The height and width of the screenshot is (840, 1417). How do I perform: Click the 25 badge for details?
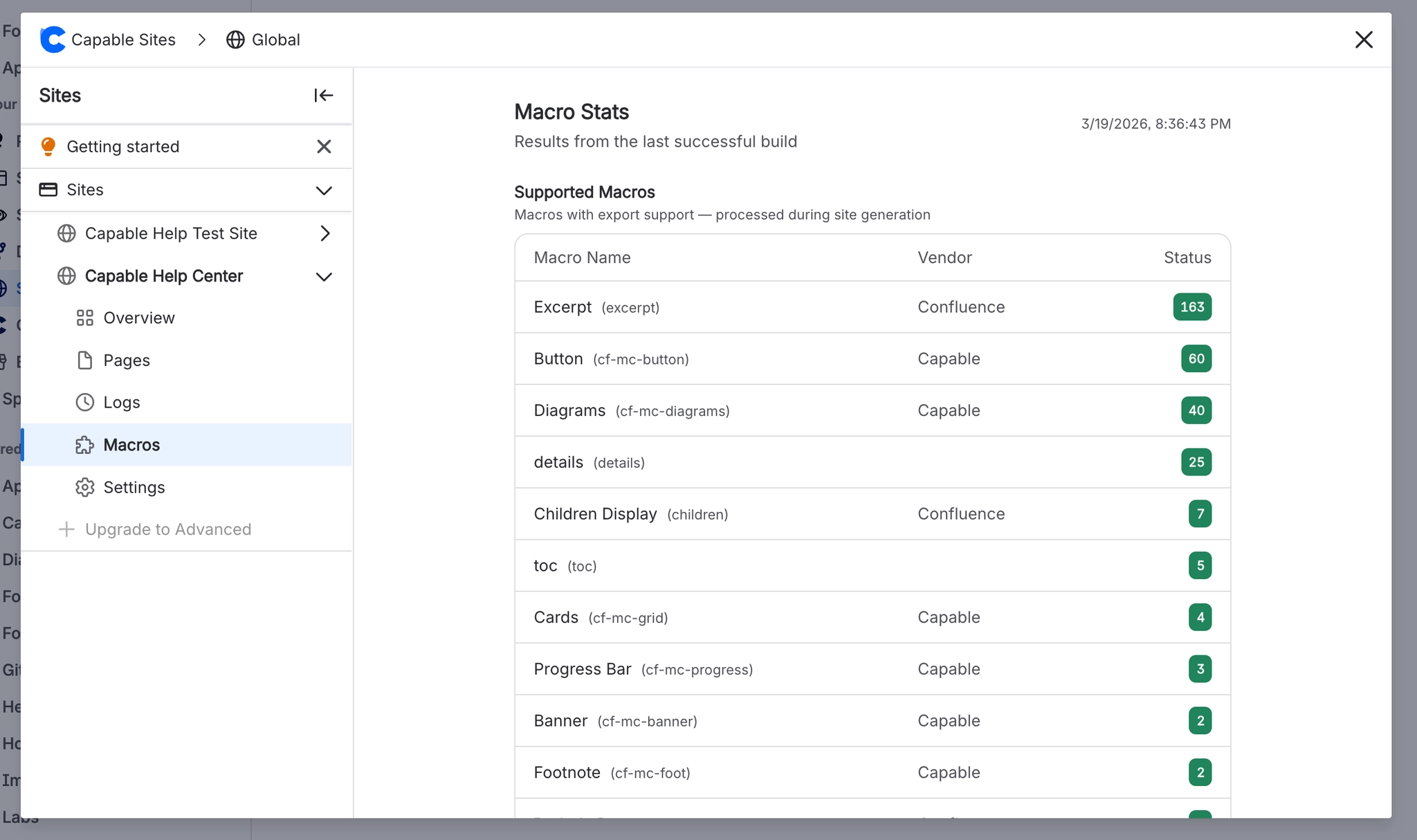coord(1196,462)
